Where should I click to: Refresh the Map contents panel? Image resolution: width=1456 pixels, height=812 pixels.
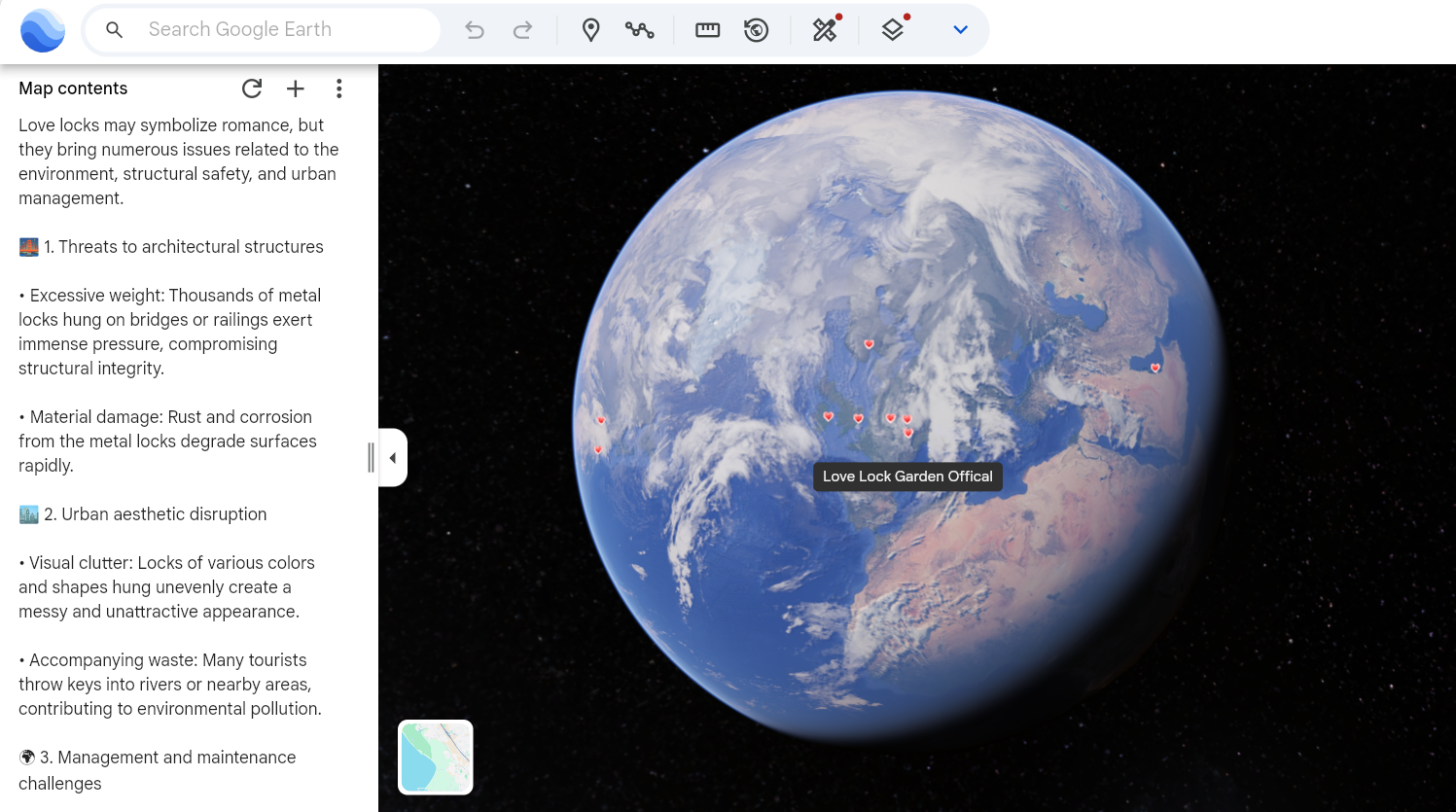point(252,88)
